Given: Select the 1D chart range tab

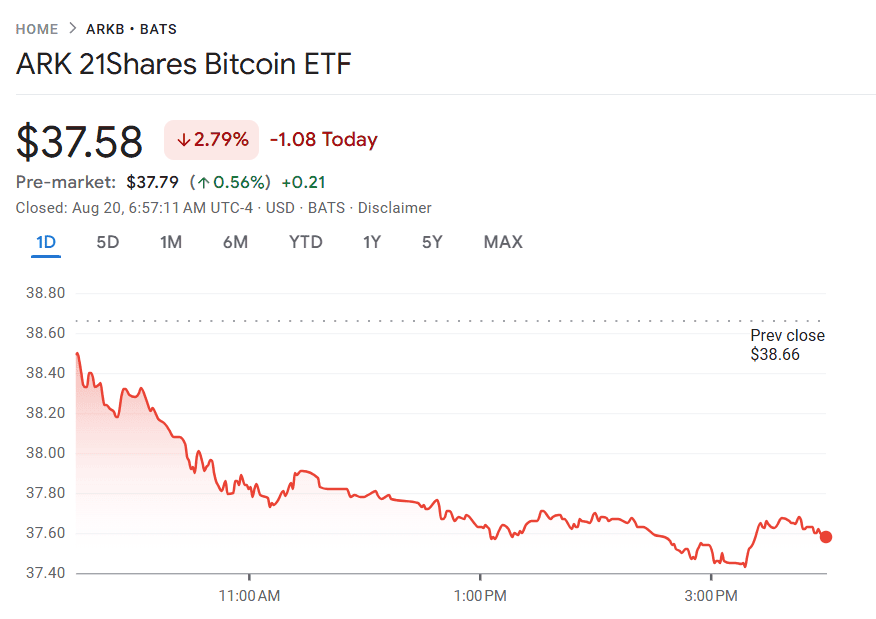Looking at the screenshot, I should click(46, 242).
